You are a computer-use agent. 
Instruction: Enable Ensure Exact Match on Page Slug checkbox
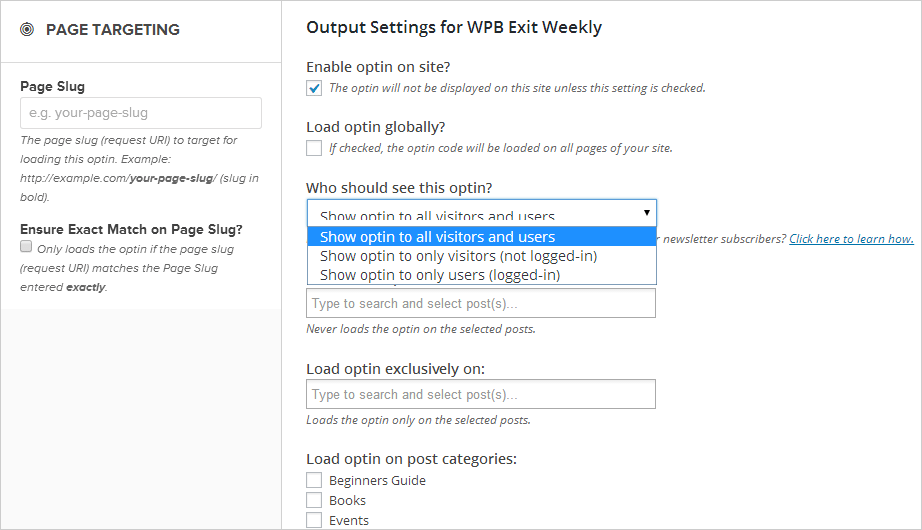[x=26, y=246]
